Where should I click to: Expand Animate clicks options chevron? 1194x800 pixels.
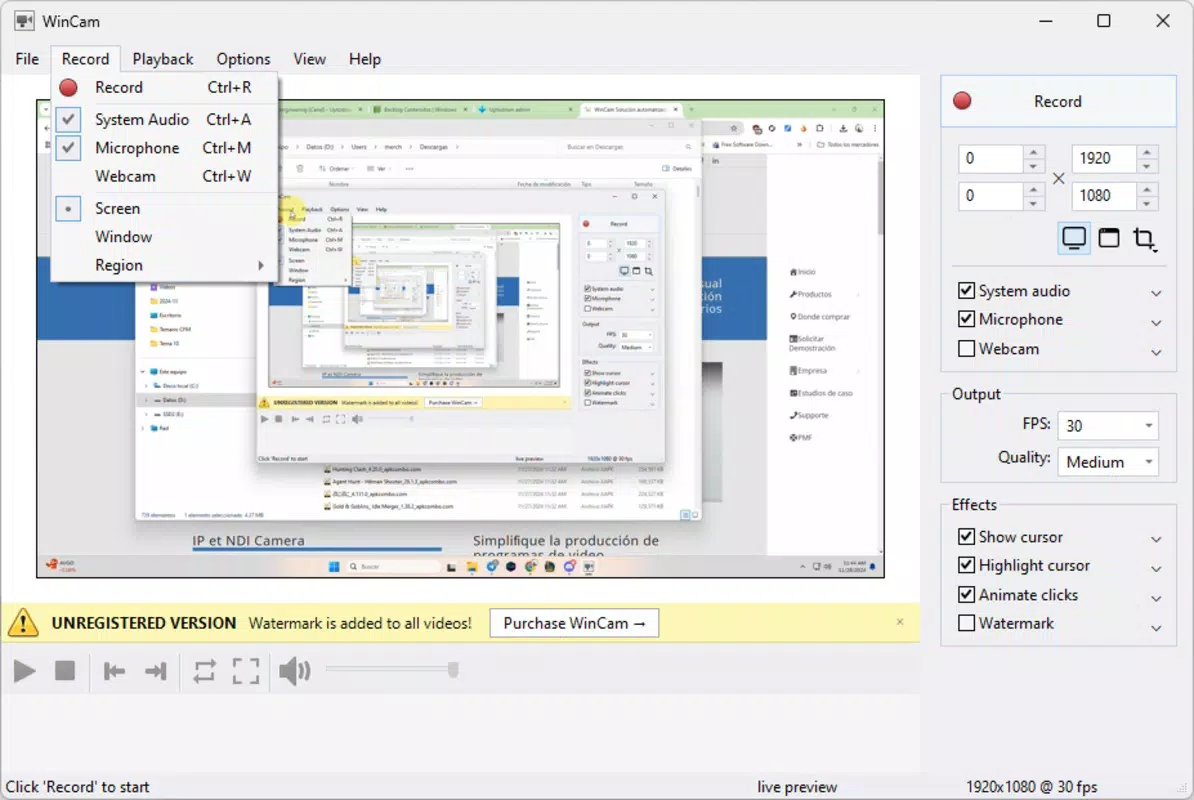tap(1156, 598)
